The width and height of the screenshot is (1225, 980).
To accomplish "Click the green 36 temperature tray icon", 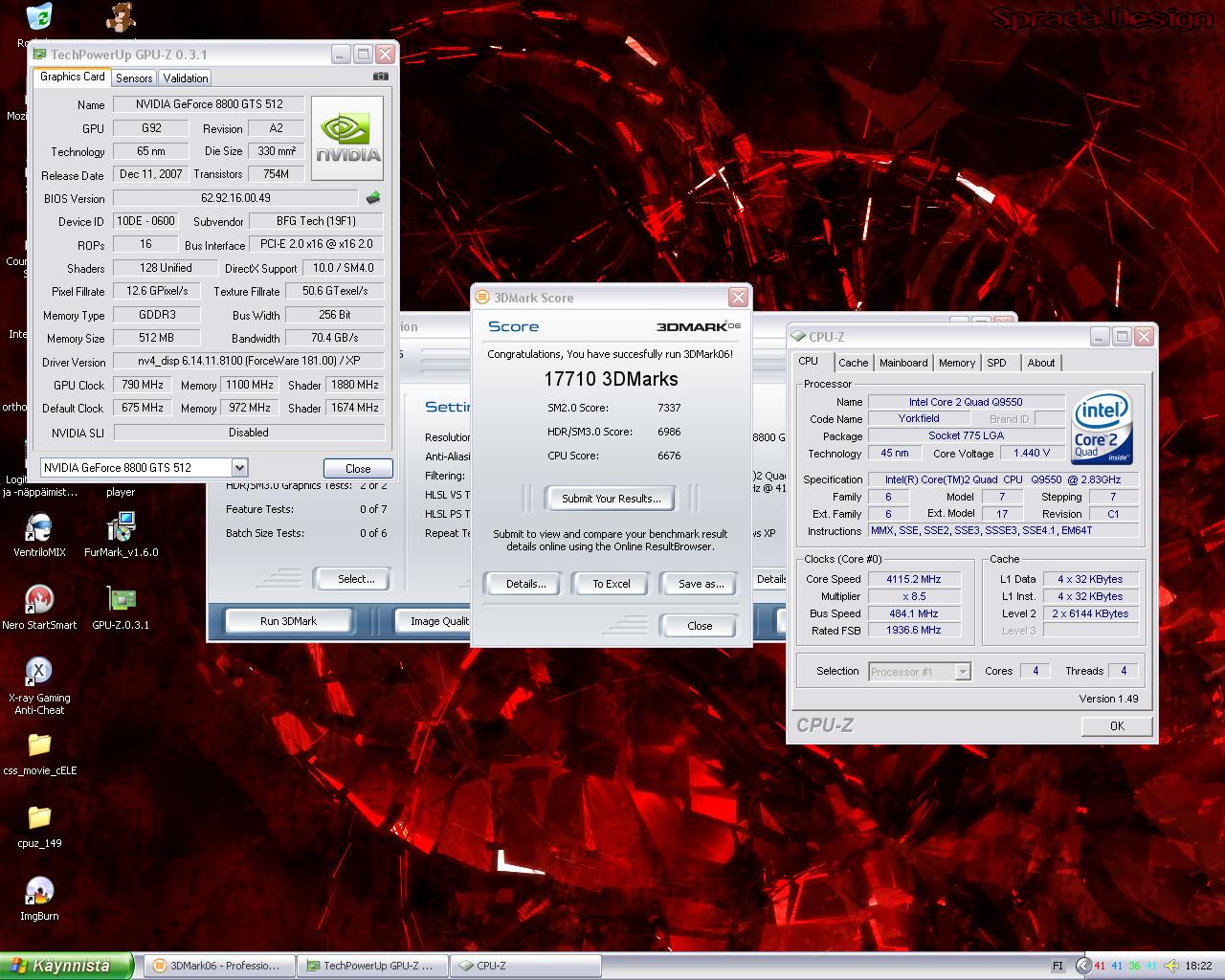I will coord(1135,966).
